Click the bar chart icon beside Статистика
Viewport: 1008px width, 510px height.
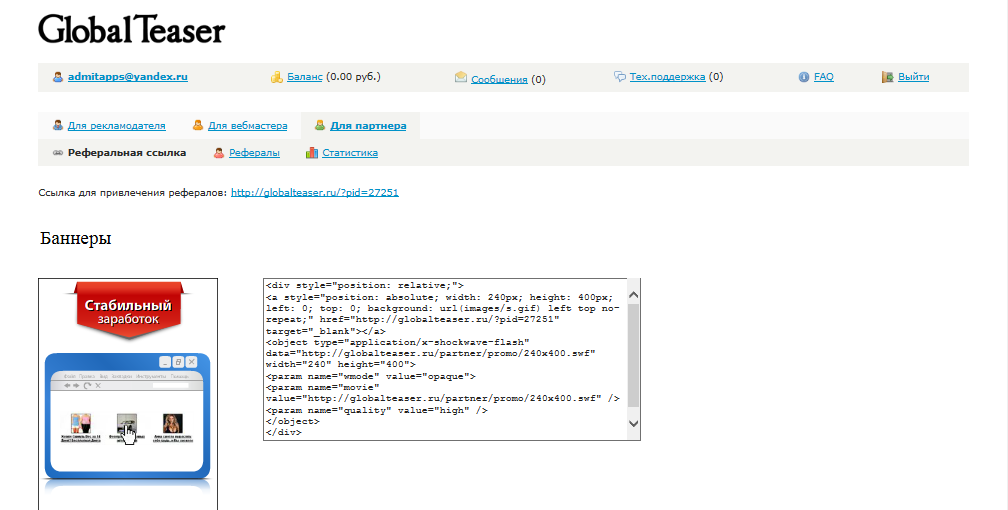pos(312,153)
